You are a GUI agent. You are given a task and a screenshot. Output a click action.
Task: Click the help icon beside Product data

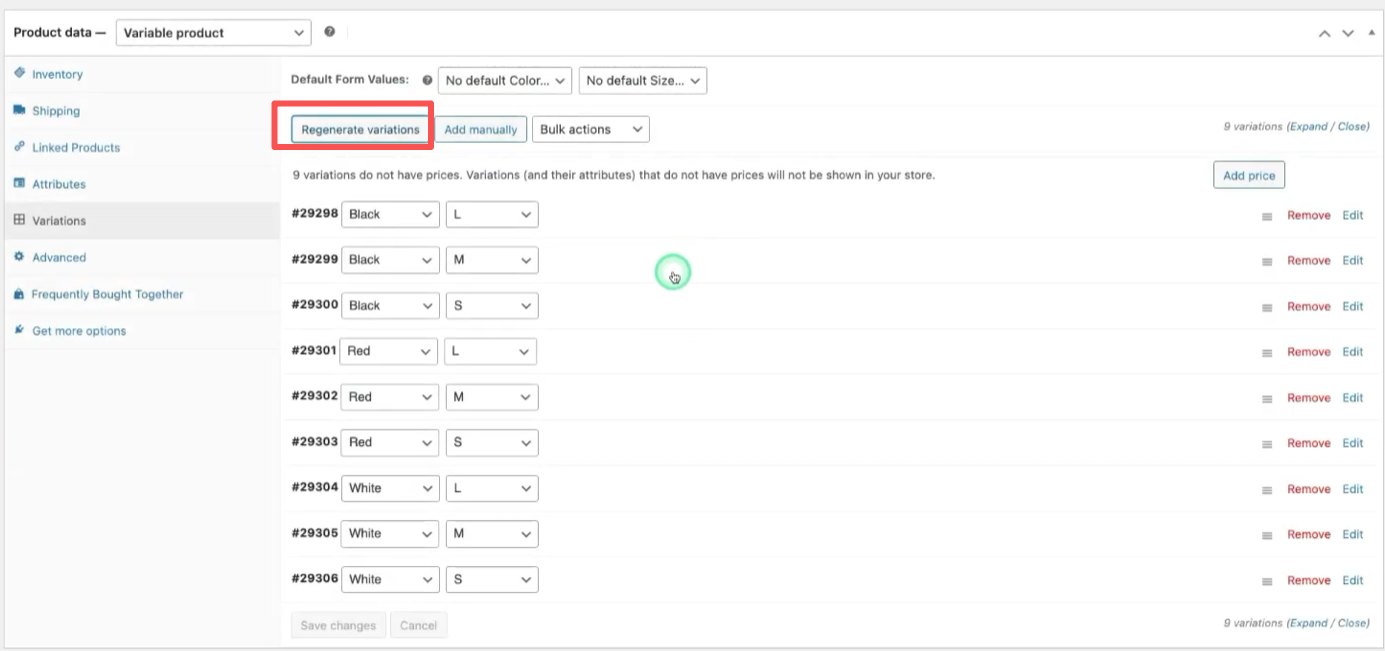point(329,31)
